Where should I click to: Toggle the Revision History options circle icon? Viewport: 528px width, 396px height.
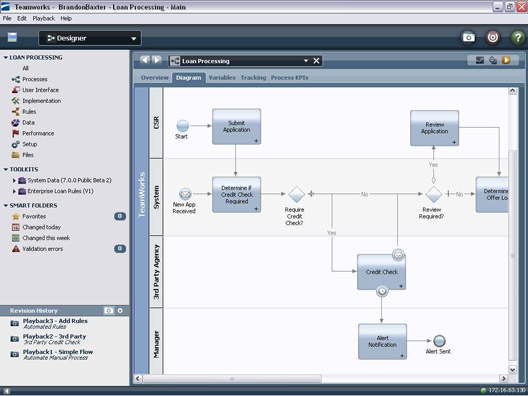tap(120, 310)
